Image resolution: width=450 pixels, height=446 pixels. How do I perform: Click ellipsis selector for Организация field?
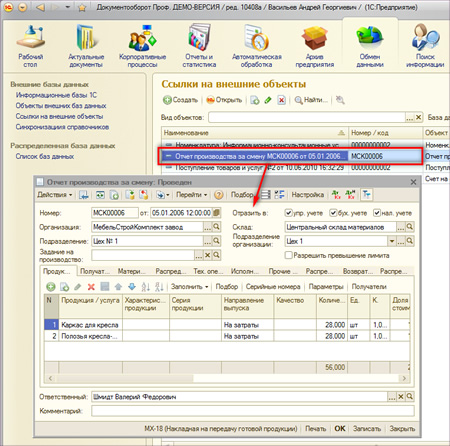click(207, 227)
